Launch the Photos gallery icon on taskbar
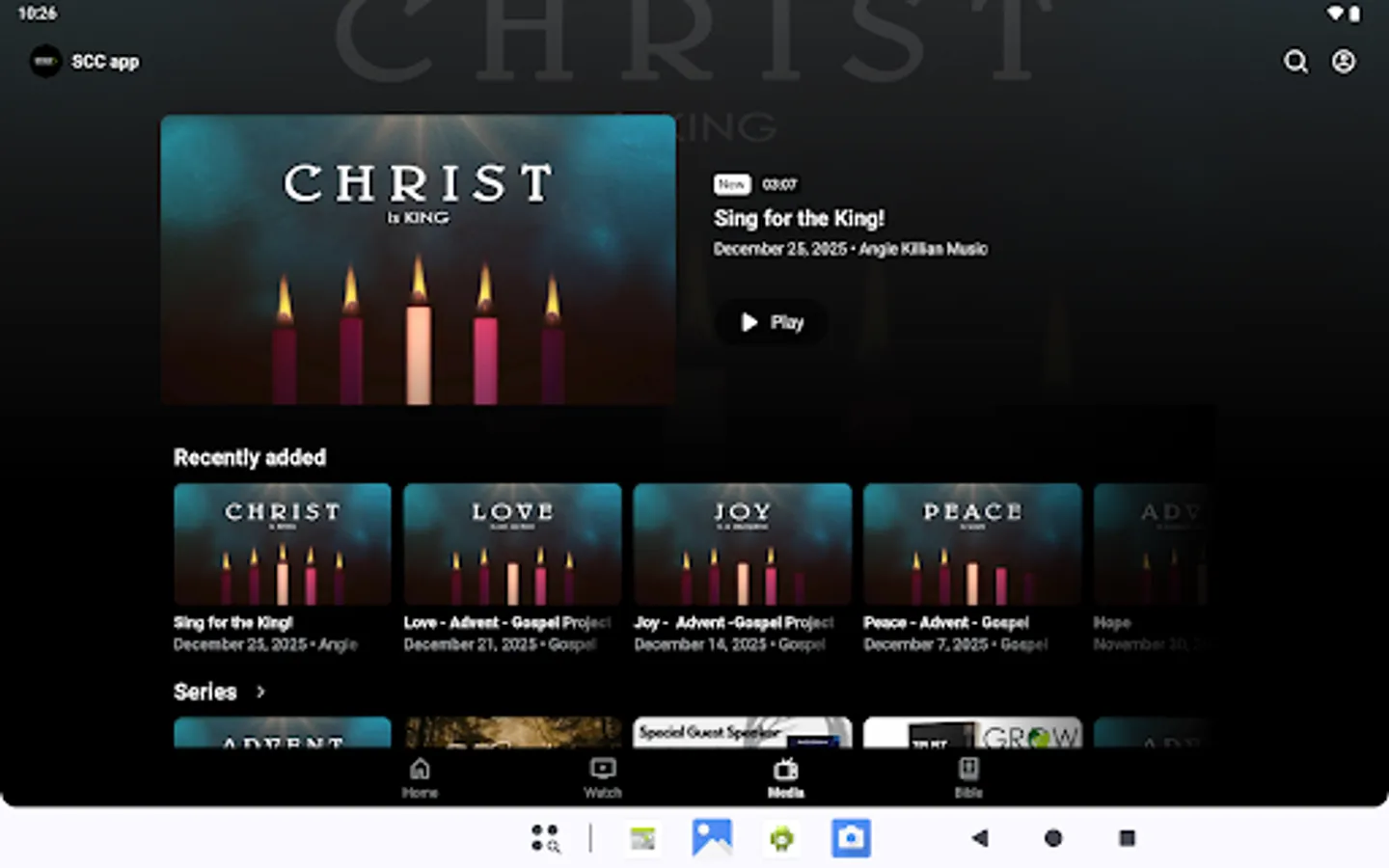 712,838
